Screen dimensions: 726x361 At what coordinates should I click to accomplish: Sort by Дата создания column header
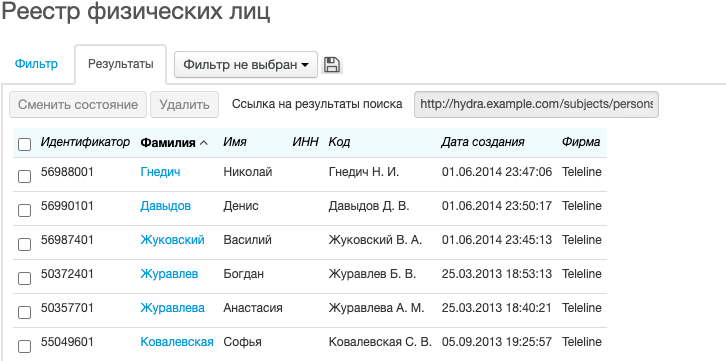click(483, 142)
